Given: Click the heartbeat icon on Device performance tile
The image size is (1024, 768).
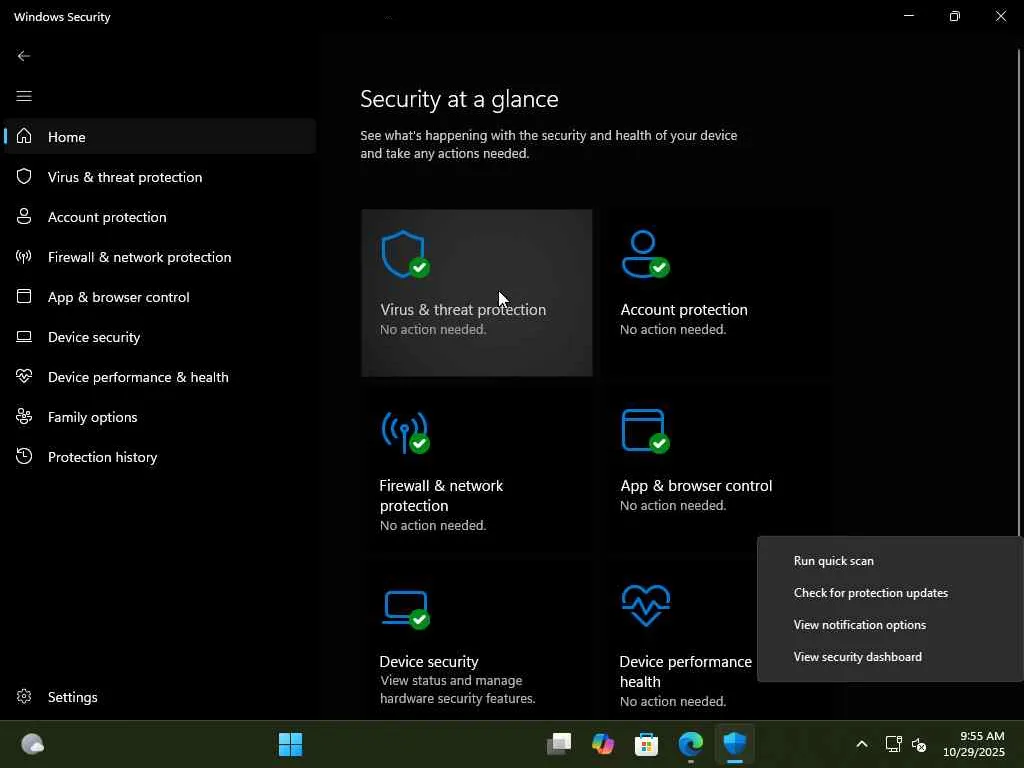Looking at the screenshot, I should click(x=646, y=605).
